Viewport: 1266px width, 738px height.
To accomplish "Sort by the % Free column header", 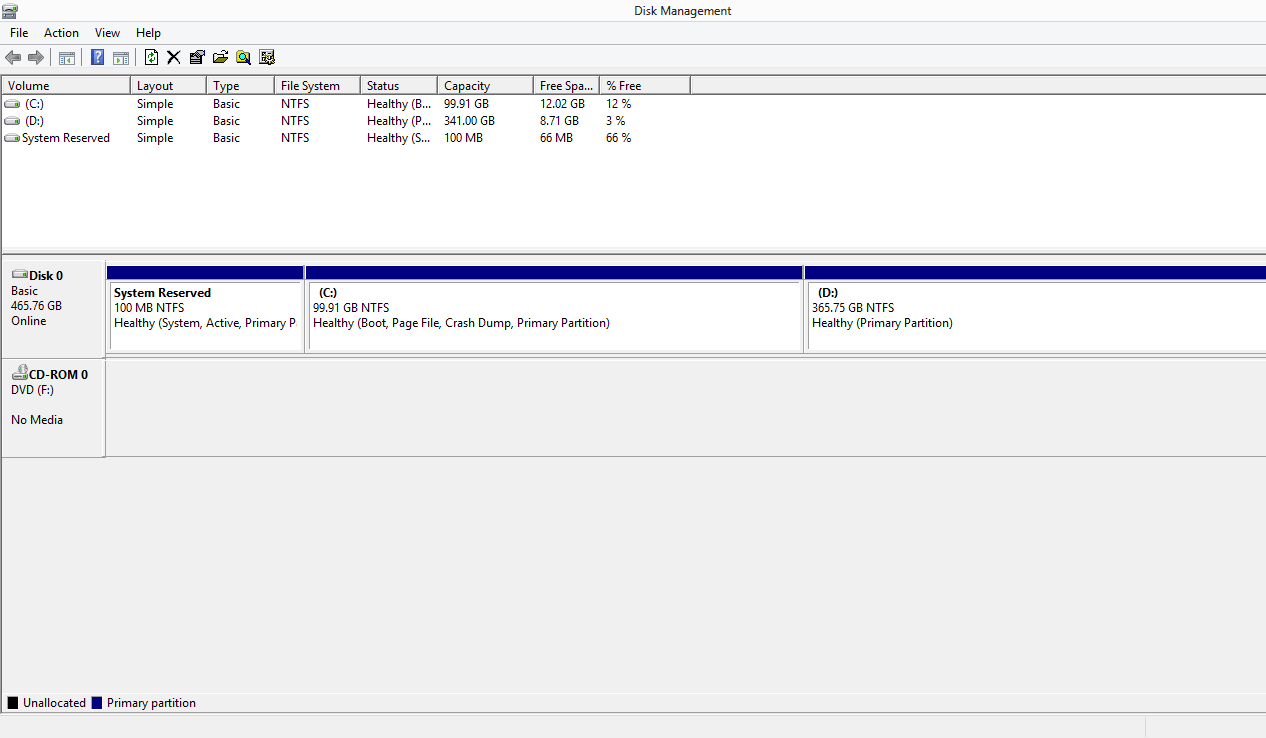I will click(645, 86).
